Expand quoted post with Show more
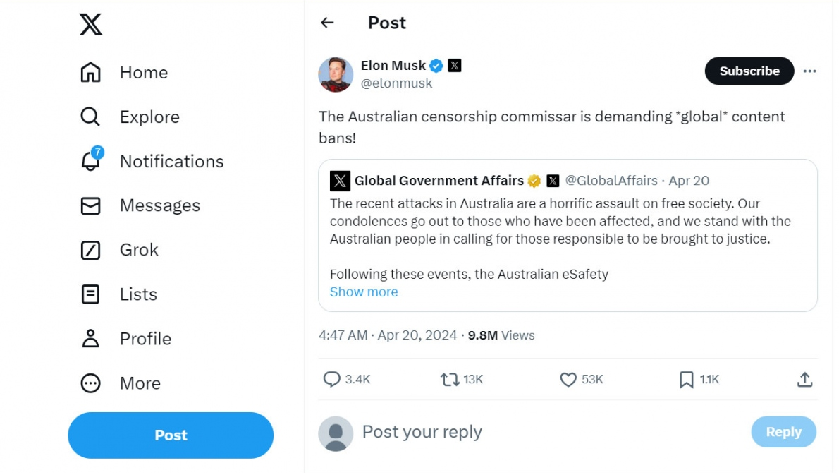 coord(364,292)
